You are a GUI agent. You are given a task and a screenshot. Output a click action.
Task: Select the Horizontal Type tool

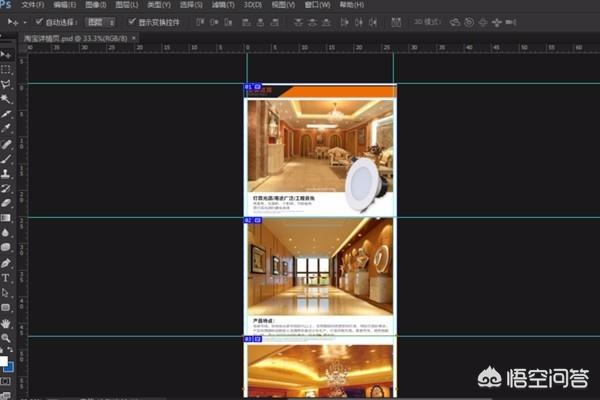pyautogui.click(x=6, y=278)
